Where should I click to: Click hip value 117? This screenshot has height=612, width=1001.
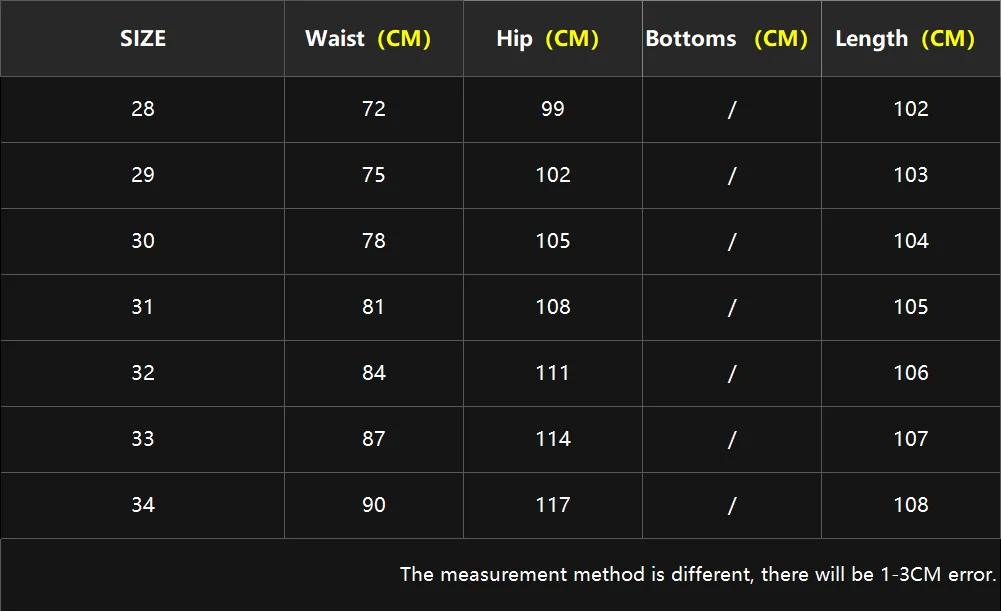point(553,505)
